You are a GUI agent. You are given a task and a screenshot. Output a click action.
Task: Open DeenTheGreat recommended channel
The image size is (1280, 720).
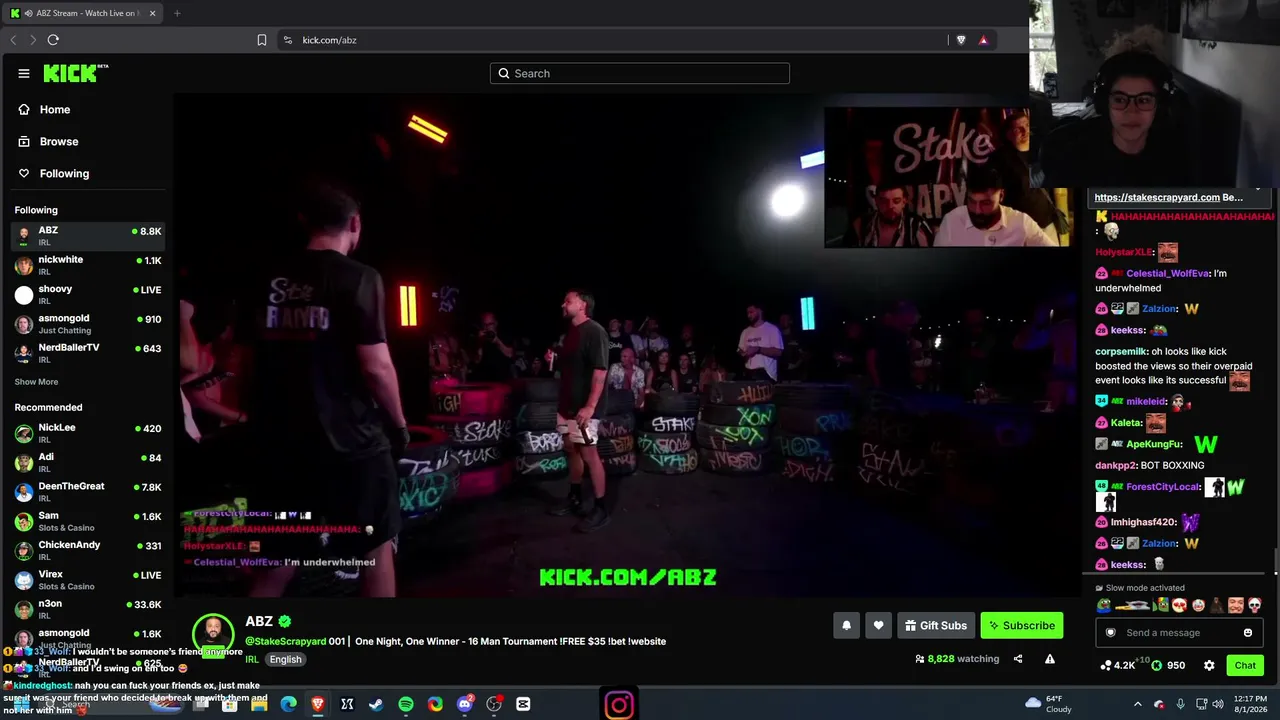(88, 492)
